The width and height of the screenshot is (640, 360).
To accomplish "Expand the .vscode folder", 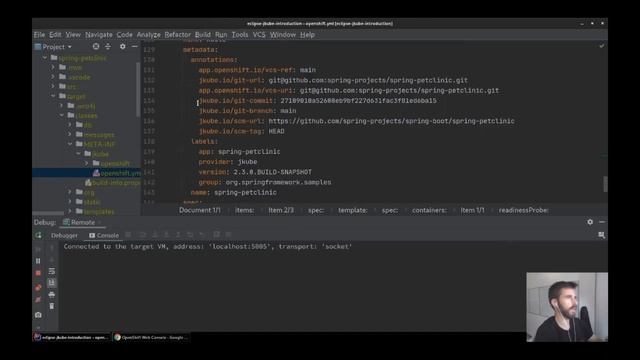I will tap(53, 77).
